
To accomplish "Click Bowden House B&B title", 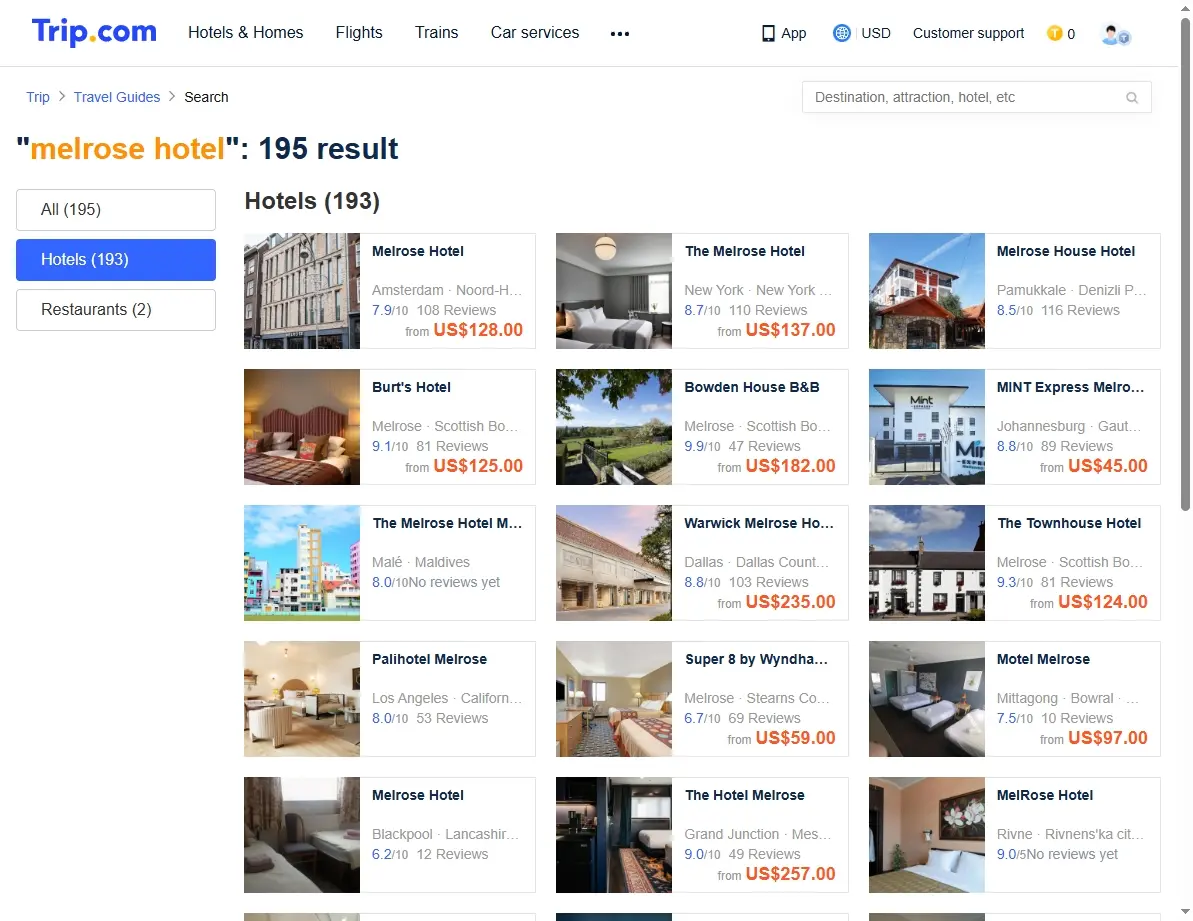I will [x=752, y=387].
